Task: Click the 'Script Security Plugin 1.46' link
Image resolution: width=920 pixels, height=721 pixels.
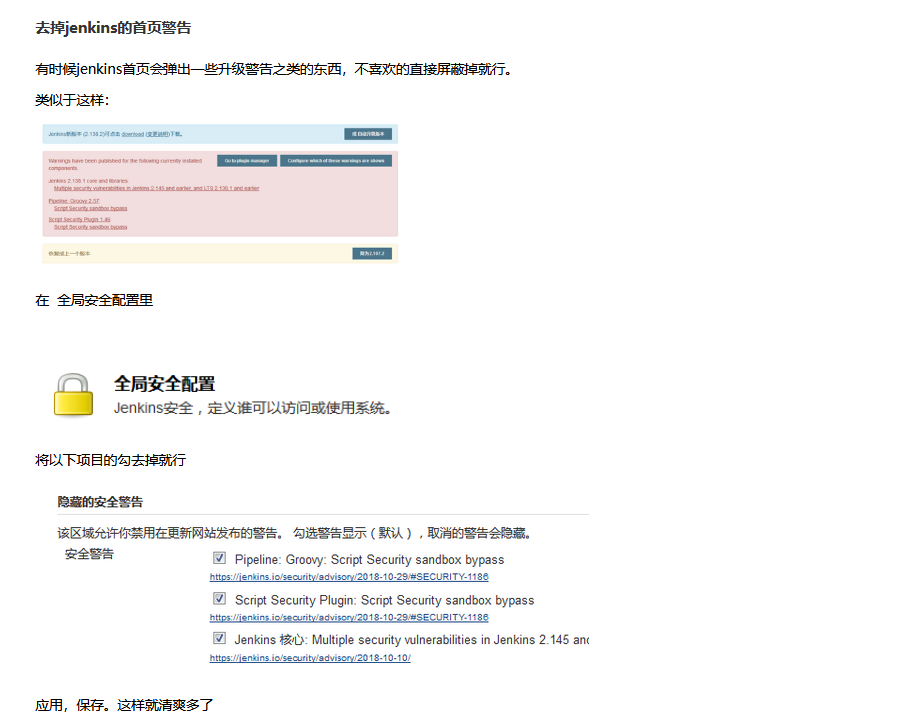Action: 79,219
